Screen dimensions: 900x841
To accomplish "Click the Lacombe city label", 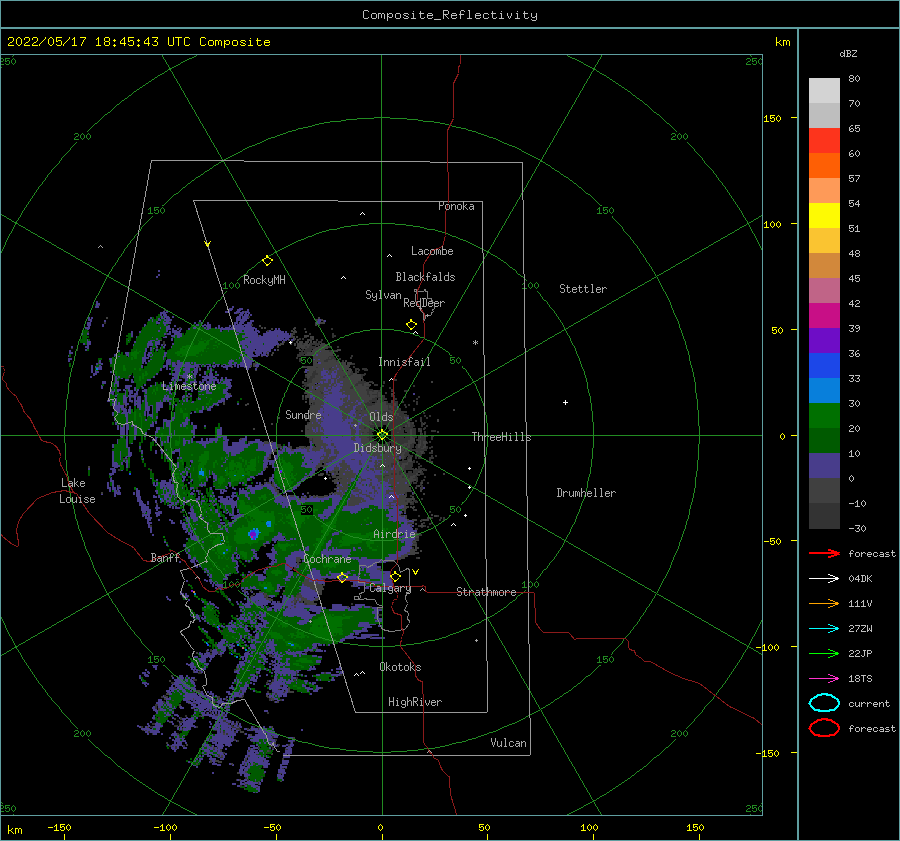I will [x=432, y=251].
